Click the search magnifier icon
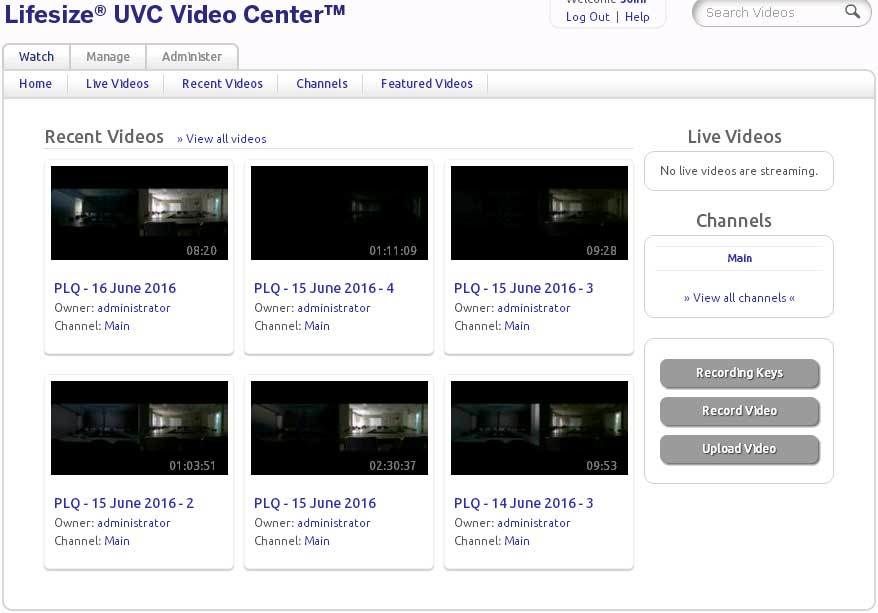Image resolution: width=878 pixels, height=613 pixels. (852, 12)
